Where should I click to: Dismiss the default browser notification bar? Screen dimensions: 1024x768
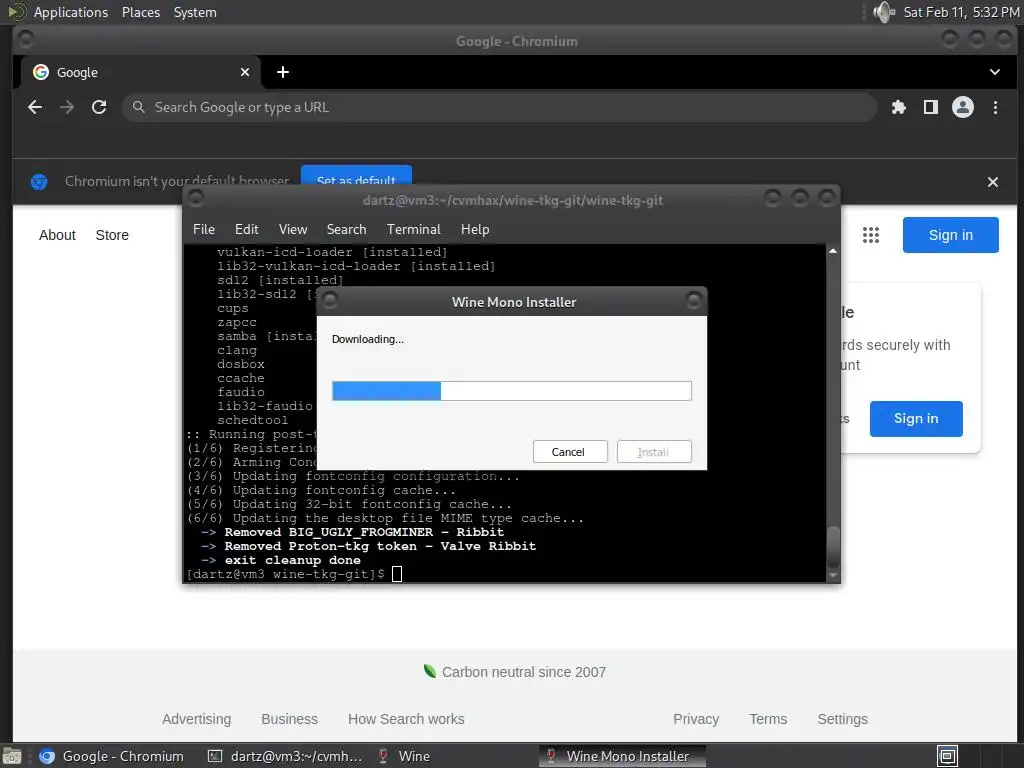993,182
